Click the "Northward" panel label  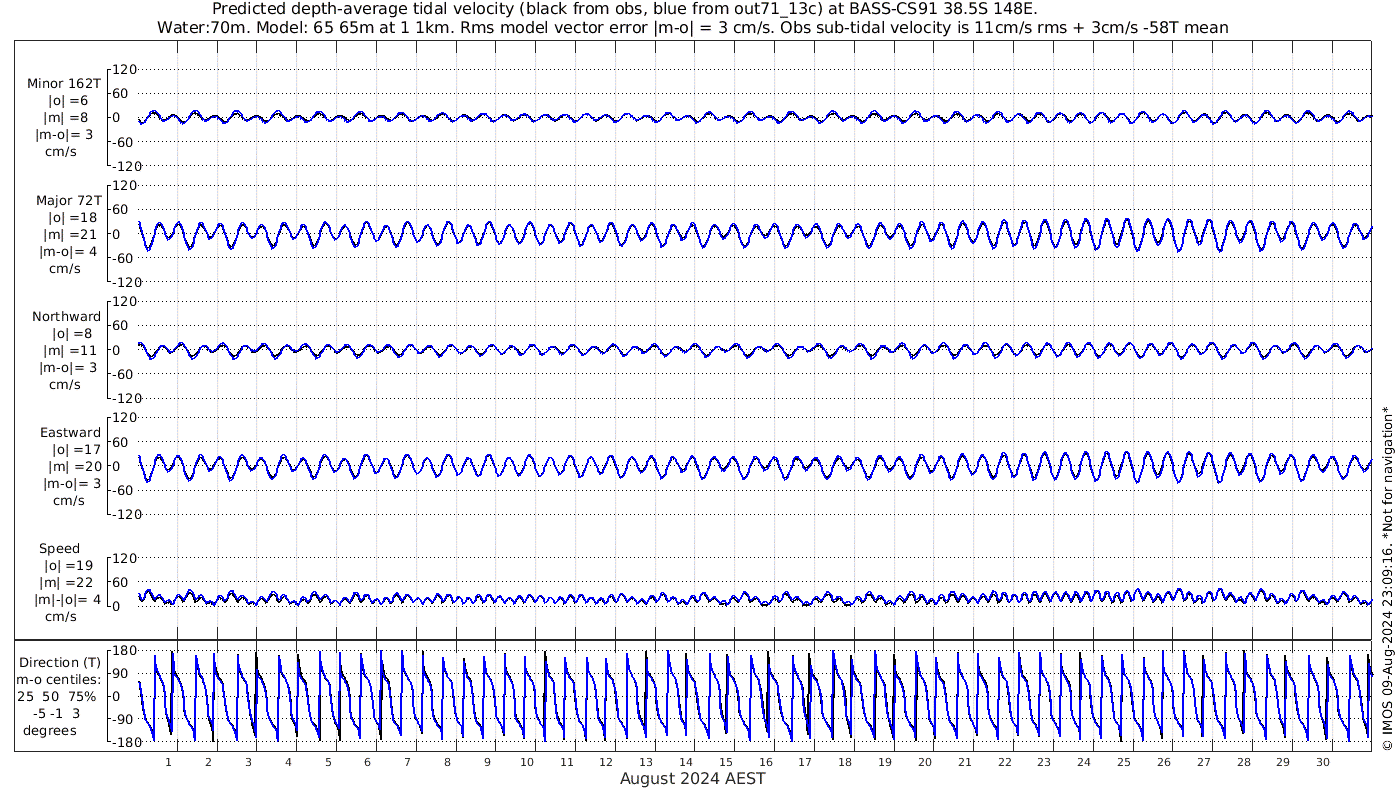(x=66, y=317)
